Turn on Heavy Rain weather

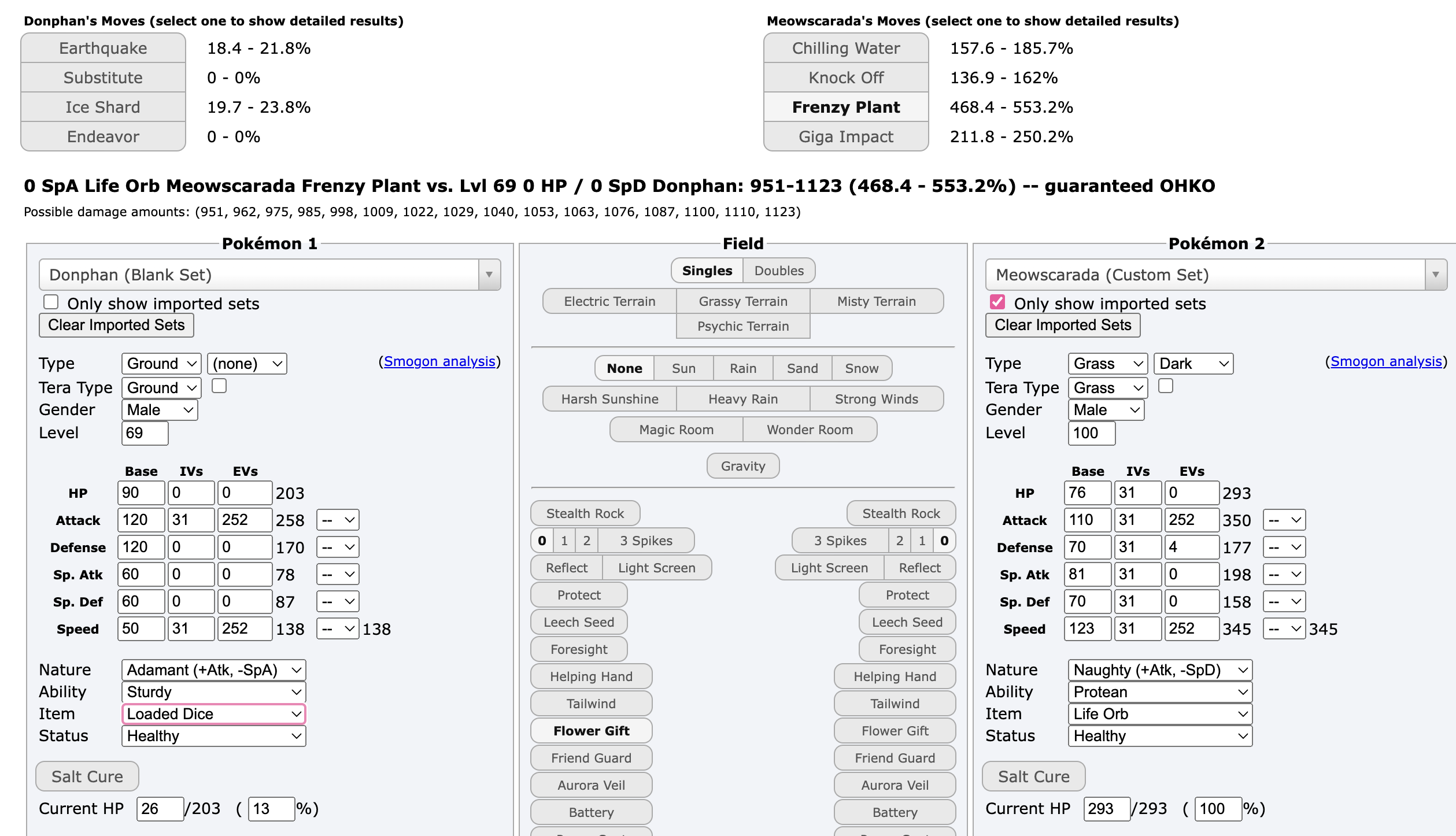click(743, 399)
